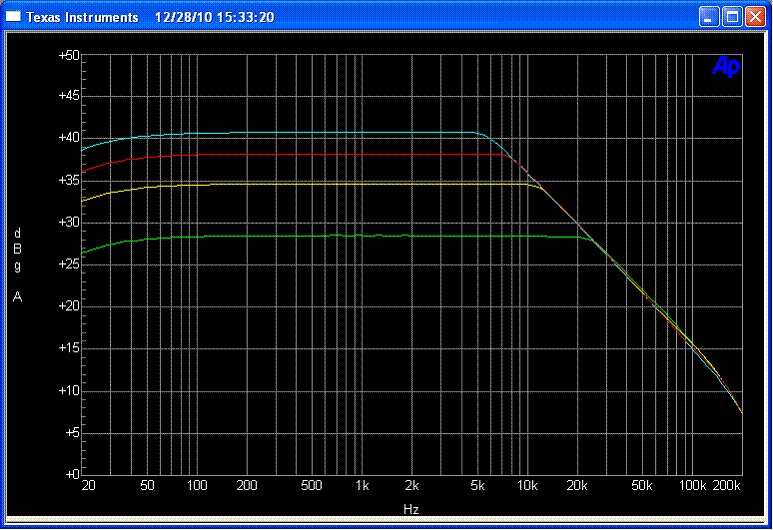Screen dimensions: 773x530
Task: Click the +20 label on the Y axis
Action: point(69,306)
